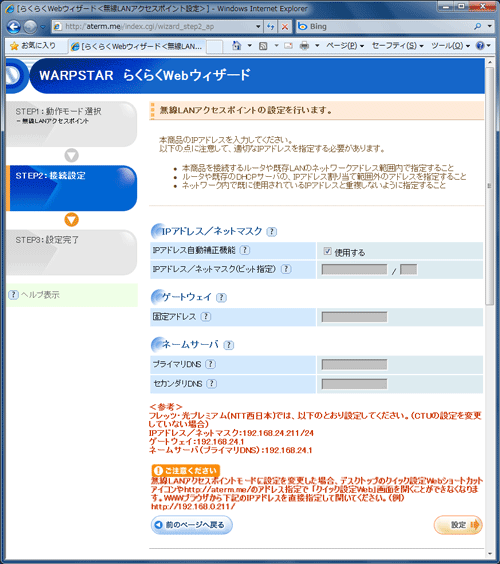Click the browser back arrow button
Viewport: 500px width, 564px height.
coord(14,27)
